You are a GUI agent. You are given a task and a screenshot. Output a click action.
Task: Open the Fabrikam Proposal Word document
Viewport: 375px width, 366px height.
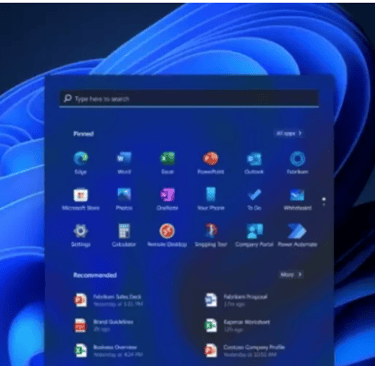[236, 300]
